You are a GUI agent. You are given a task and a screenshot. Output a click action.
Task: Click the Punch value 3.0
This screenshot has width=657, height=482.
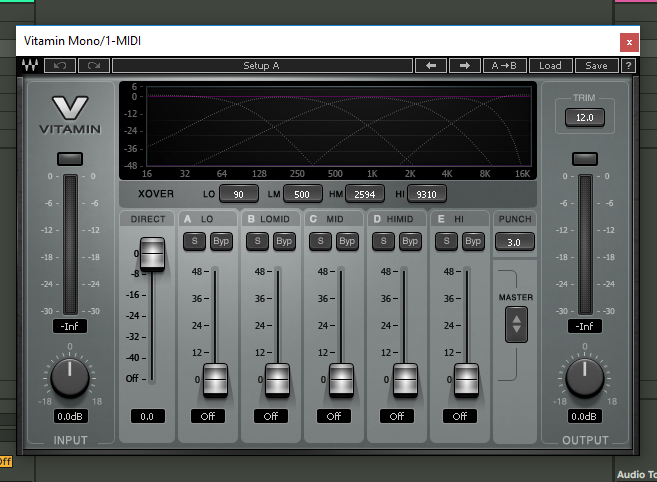tap(515, 242)
